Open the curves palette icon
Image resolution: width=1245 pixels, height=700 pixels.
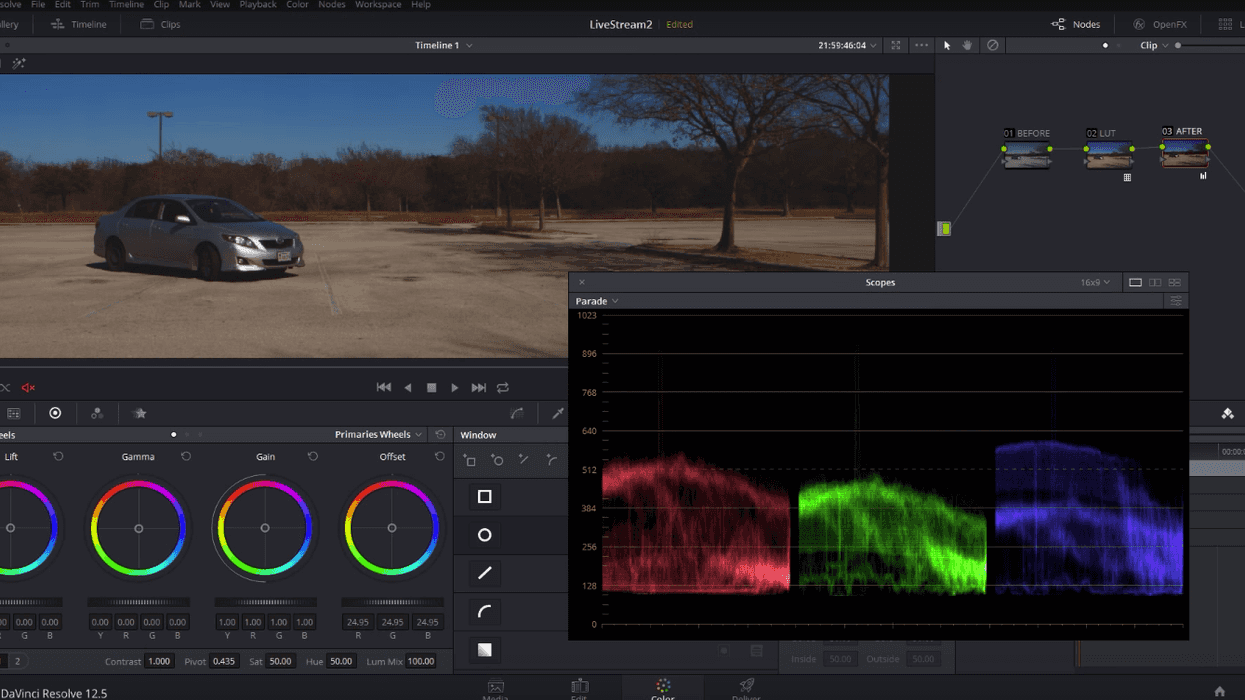517,413
